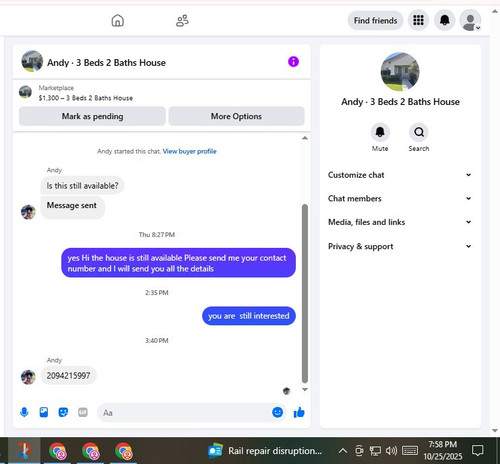This screenshot has width=500, height=464.
Task: Open the emoji picker smiley icon
Action: [277, 412]
